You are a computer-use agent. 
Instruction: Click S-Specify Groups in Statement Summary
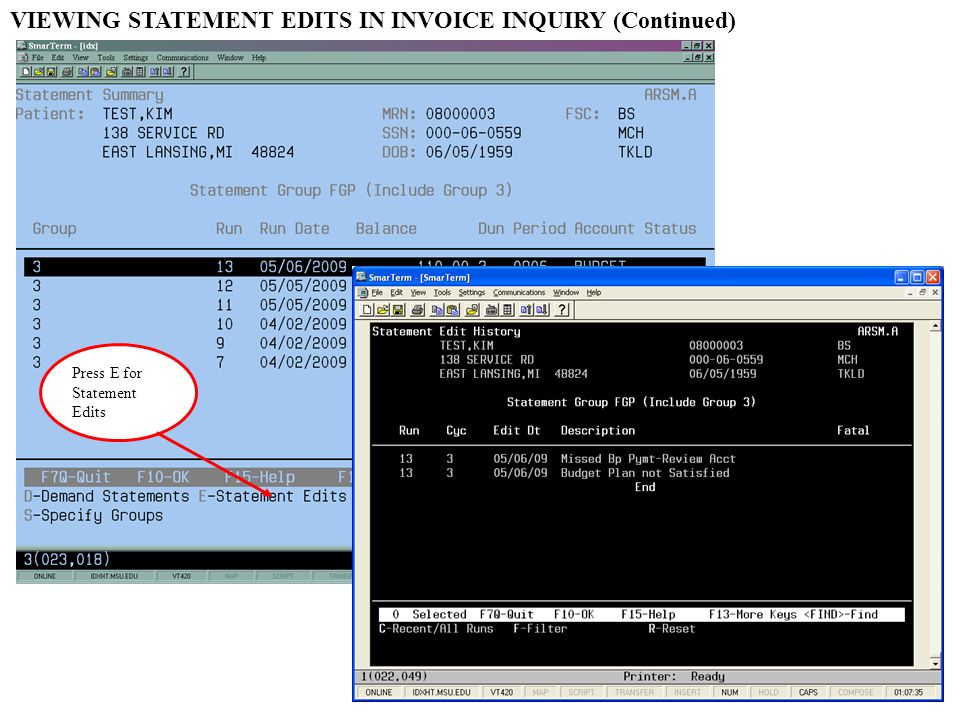click(x=93, y=516)
